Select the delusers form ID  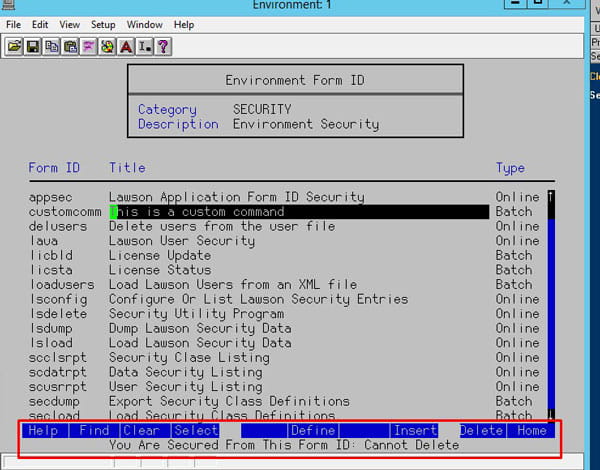(x=58, y=227)
